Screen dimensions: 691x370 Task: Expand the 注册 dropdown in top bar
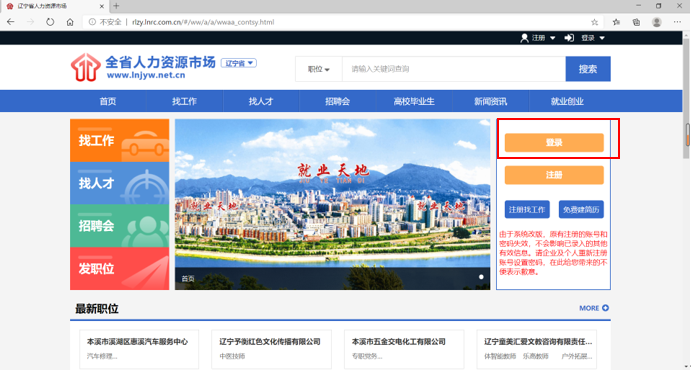click(553, 38)
